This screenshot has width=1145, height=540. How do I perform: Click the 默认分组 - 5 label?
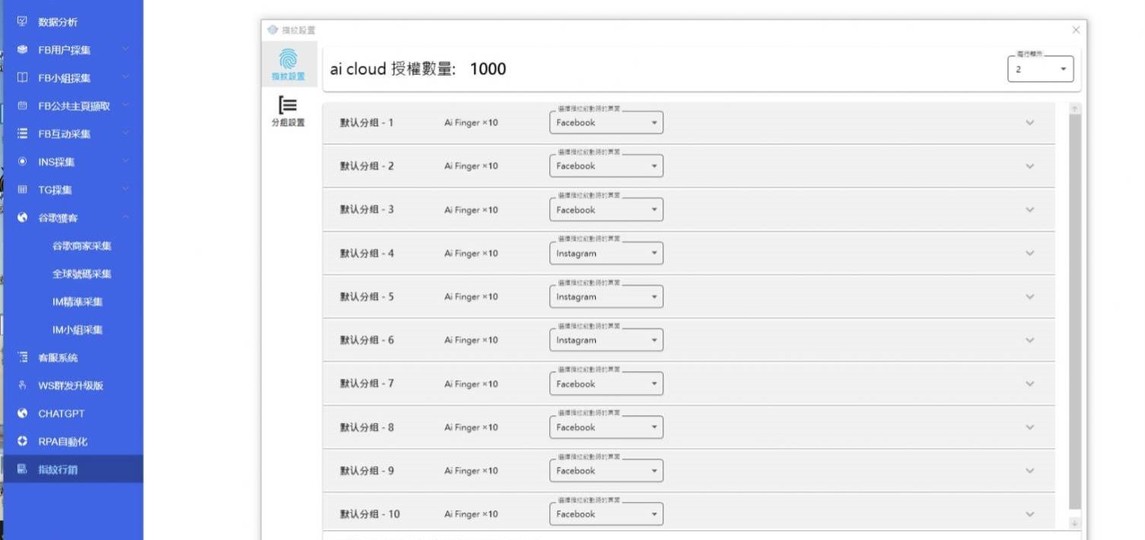[x=367, y=297]
